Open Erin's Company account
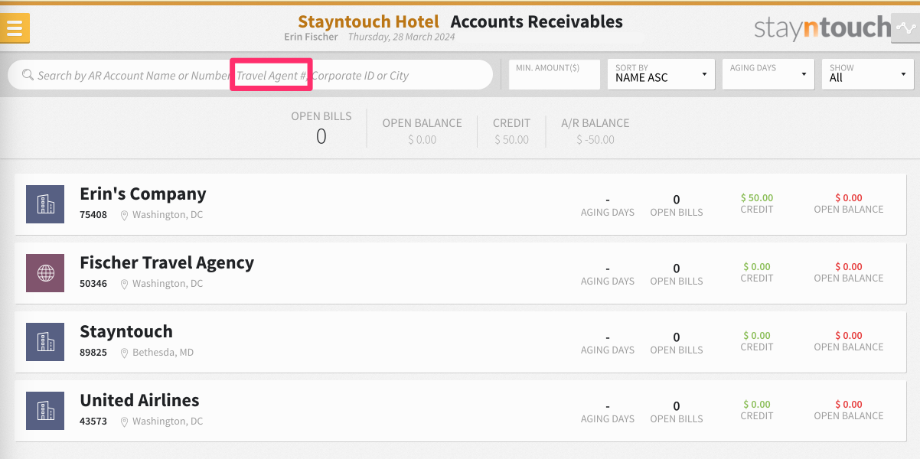The height and width of the screenshot is (459, 920). (x=461, y=204)
